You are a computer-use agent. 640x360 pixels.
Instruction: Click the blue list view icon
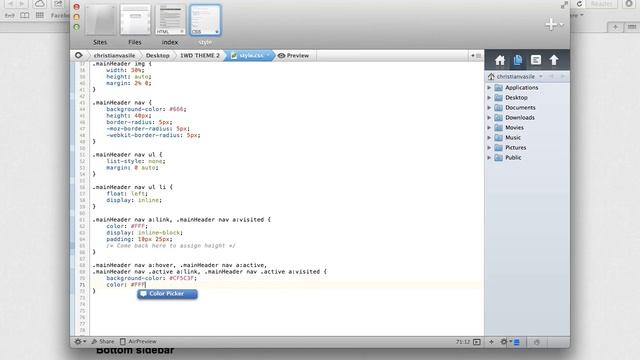[x=517, y=342]
